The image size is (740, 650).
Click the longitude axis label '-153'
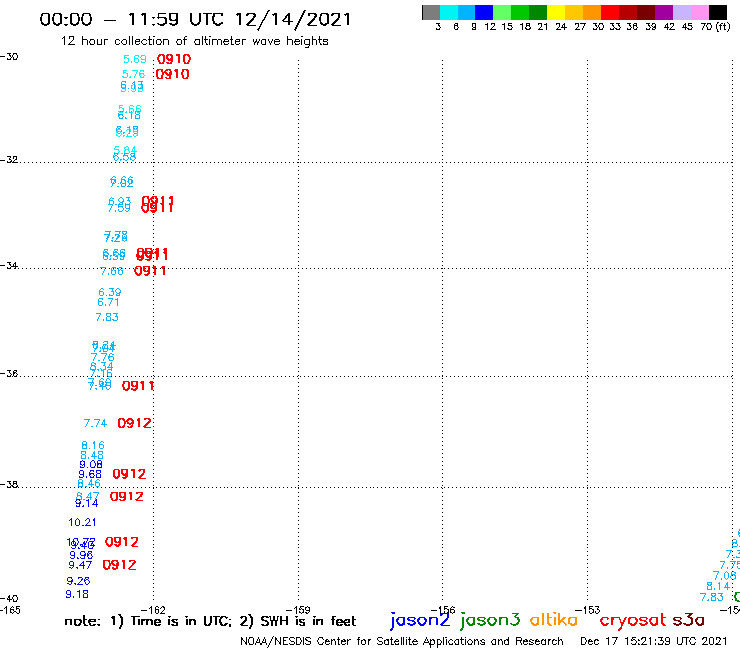pos(587,610)
